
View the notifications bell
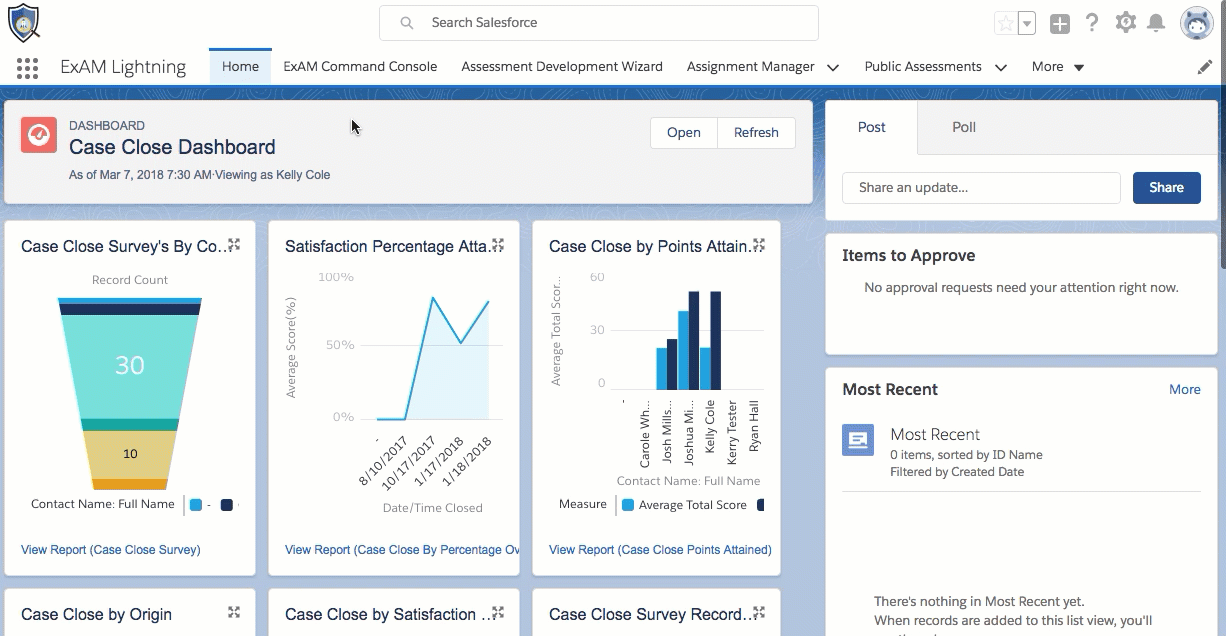(1156, 23)
